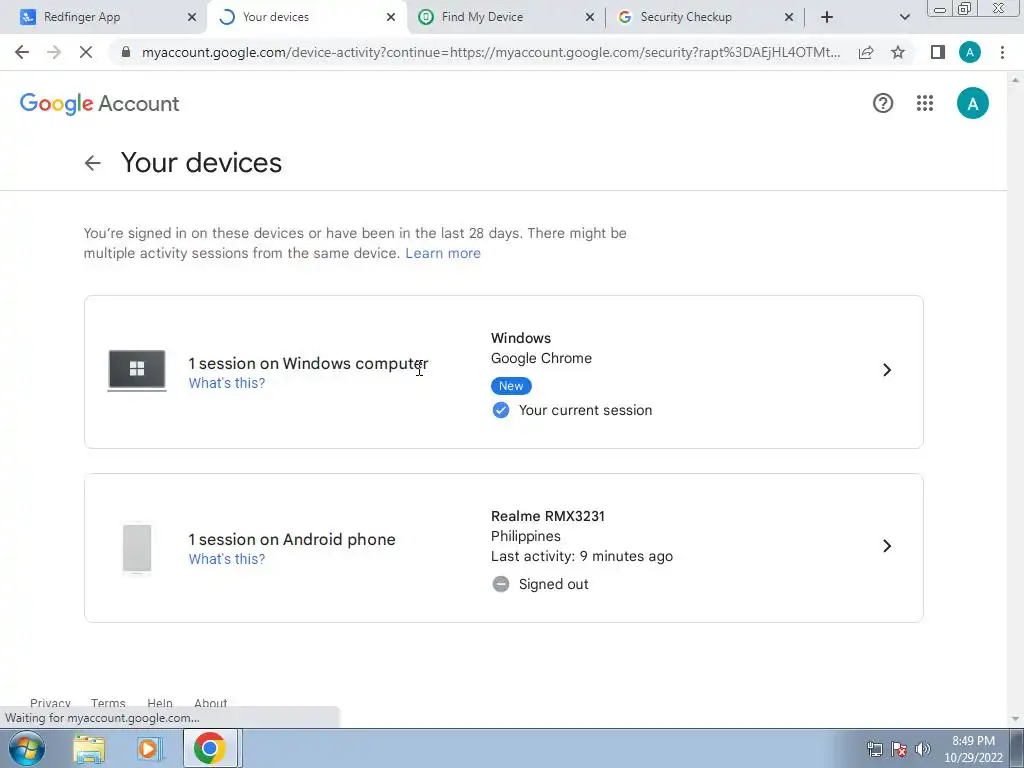Open the Google apps grid
This screenshot has height=768, width=1024.
point(925,103)
